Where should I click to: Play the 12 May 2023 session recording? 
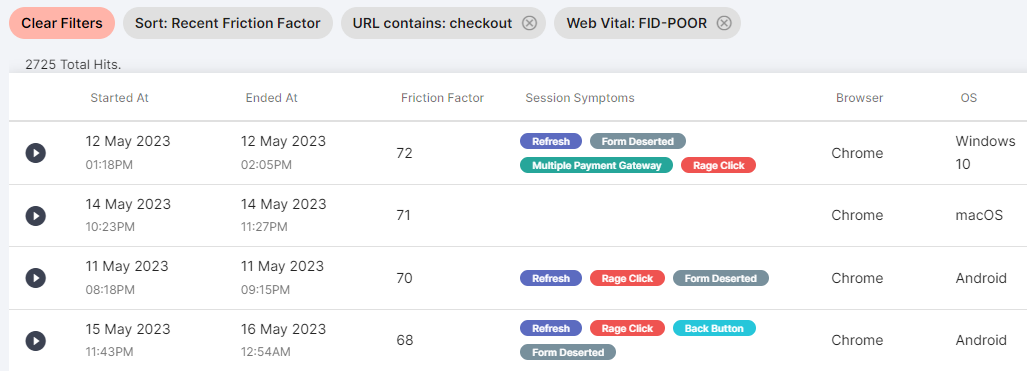(35, 153)
